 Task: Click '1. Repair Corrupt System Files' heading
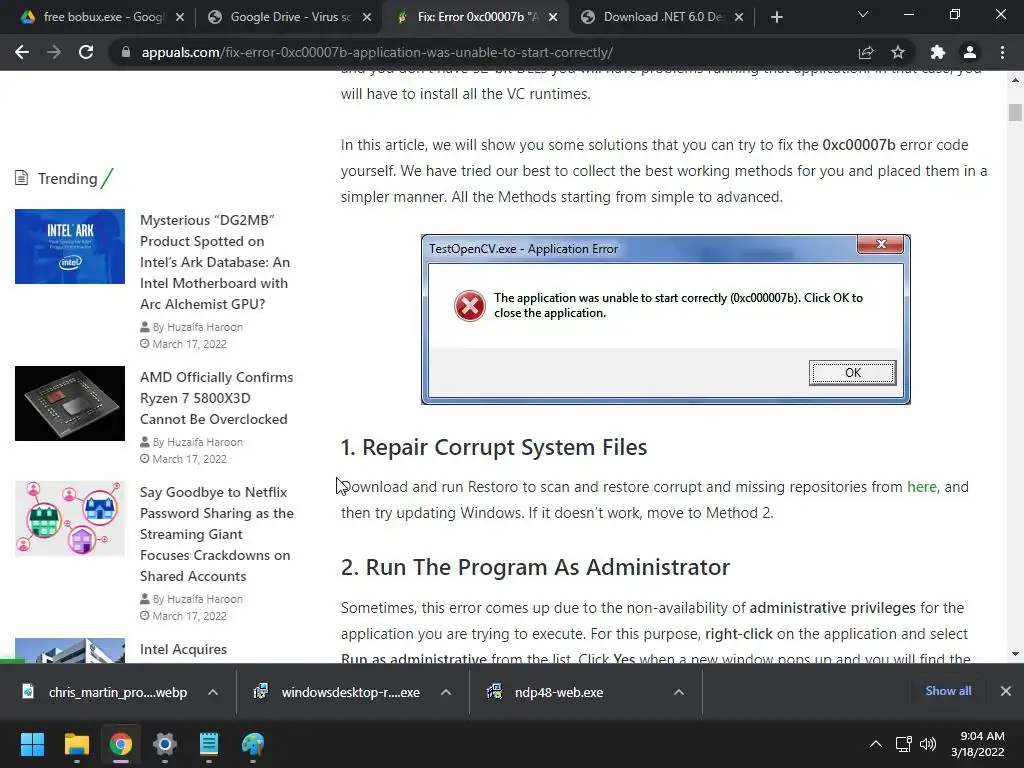pyautogui.click(x=494, y=447)
